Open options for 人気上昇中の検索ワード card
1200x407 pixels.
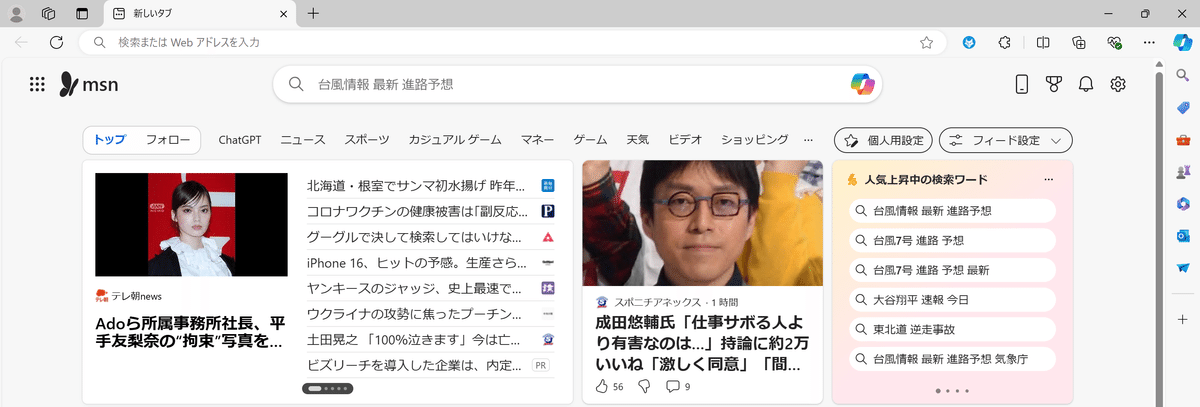[1048, 180]
